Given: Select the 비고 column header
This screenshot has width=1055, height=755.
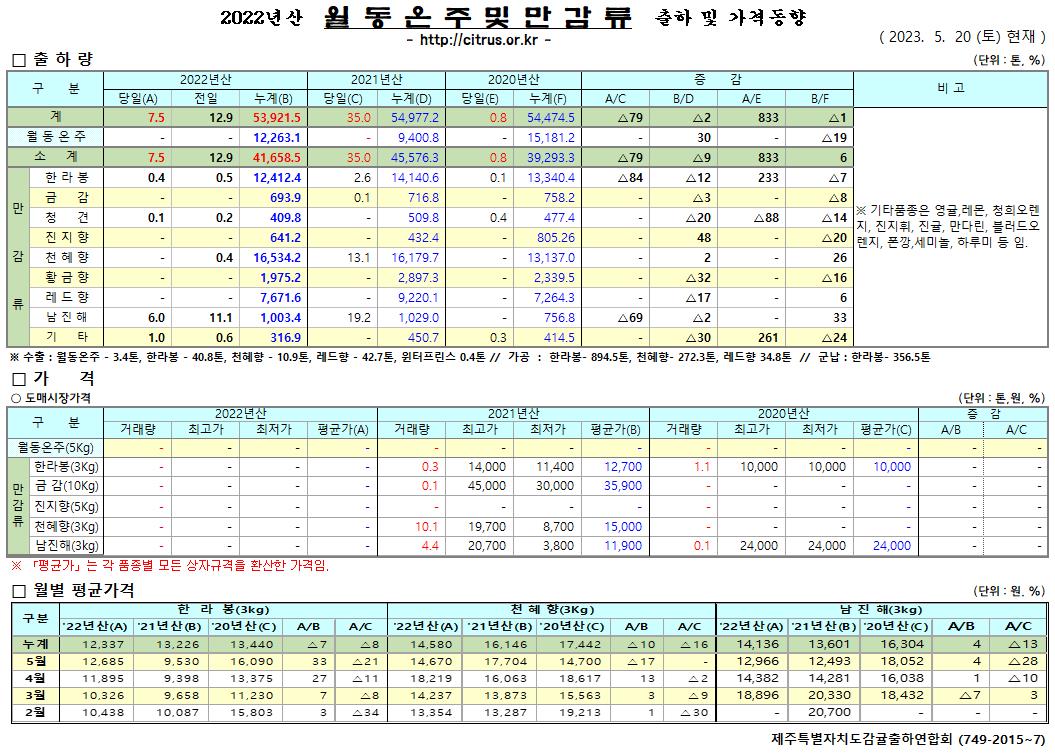Looking at the screenshot, I should coord(950,88).
